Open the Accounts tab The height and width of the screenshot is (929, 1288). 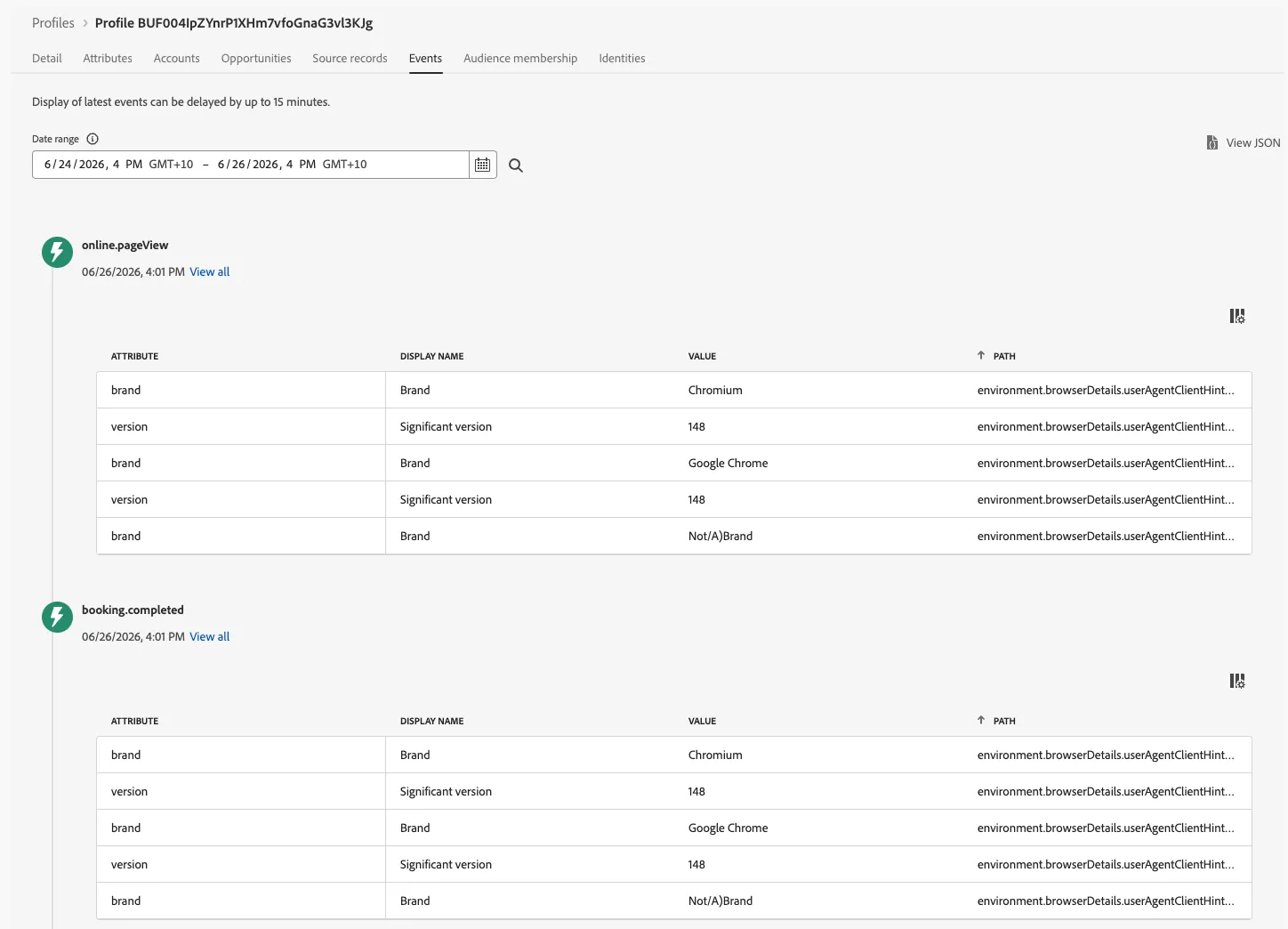point(177,58)
